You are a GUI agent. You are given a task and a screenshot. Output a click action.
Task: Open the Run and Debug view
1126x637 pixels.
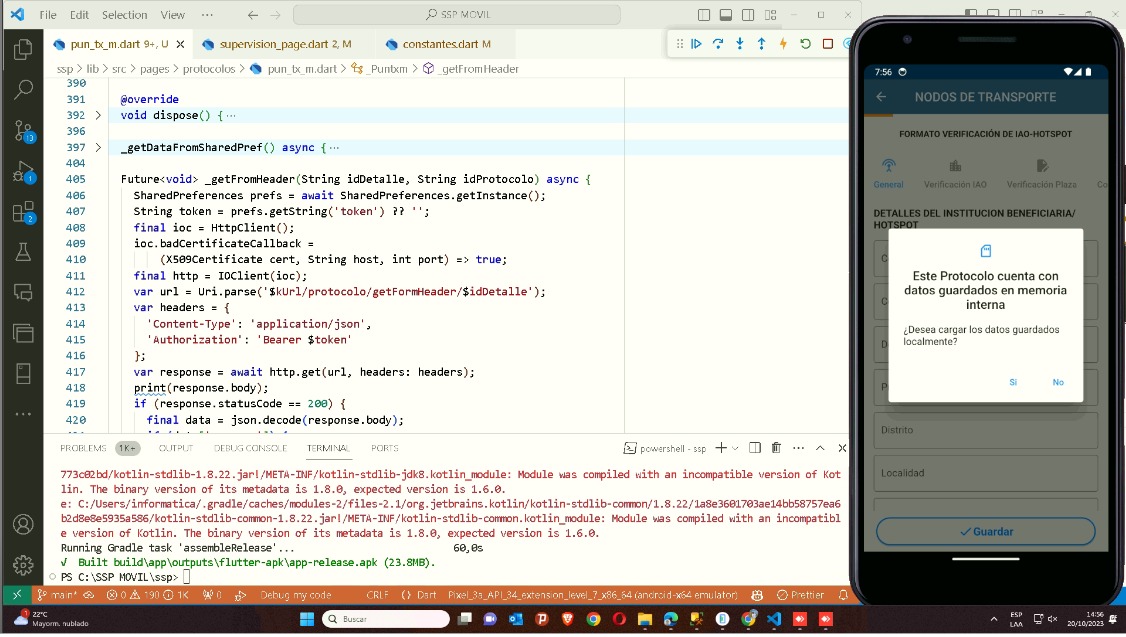pos(22,172)
